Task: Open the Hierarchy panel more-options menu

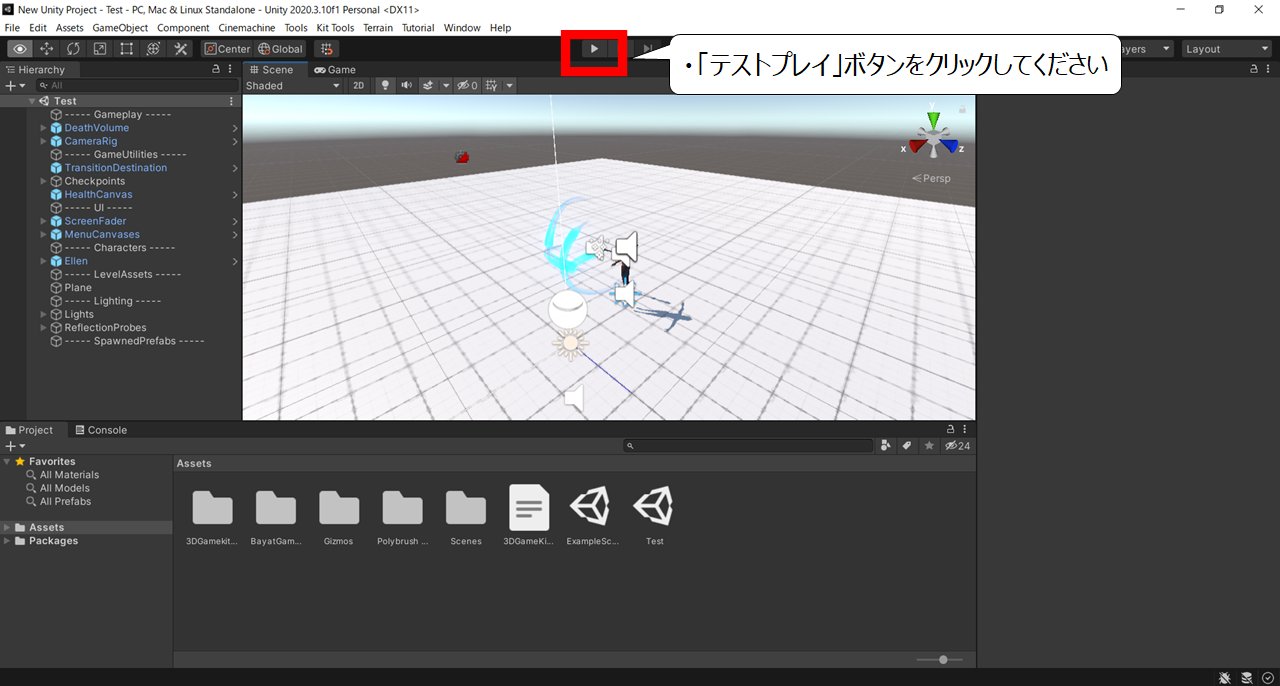Action: (231, 70)
